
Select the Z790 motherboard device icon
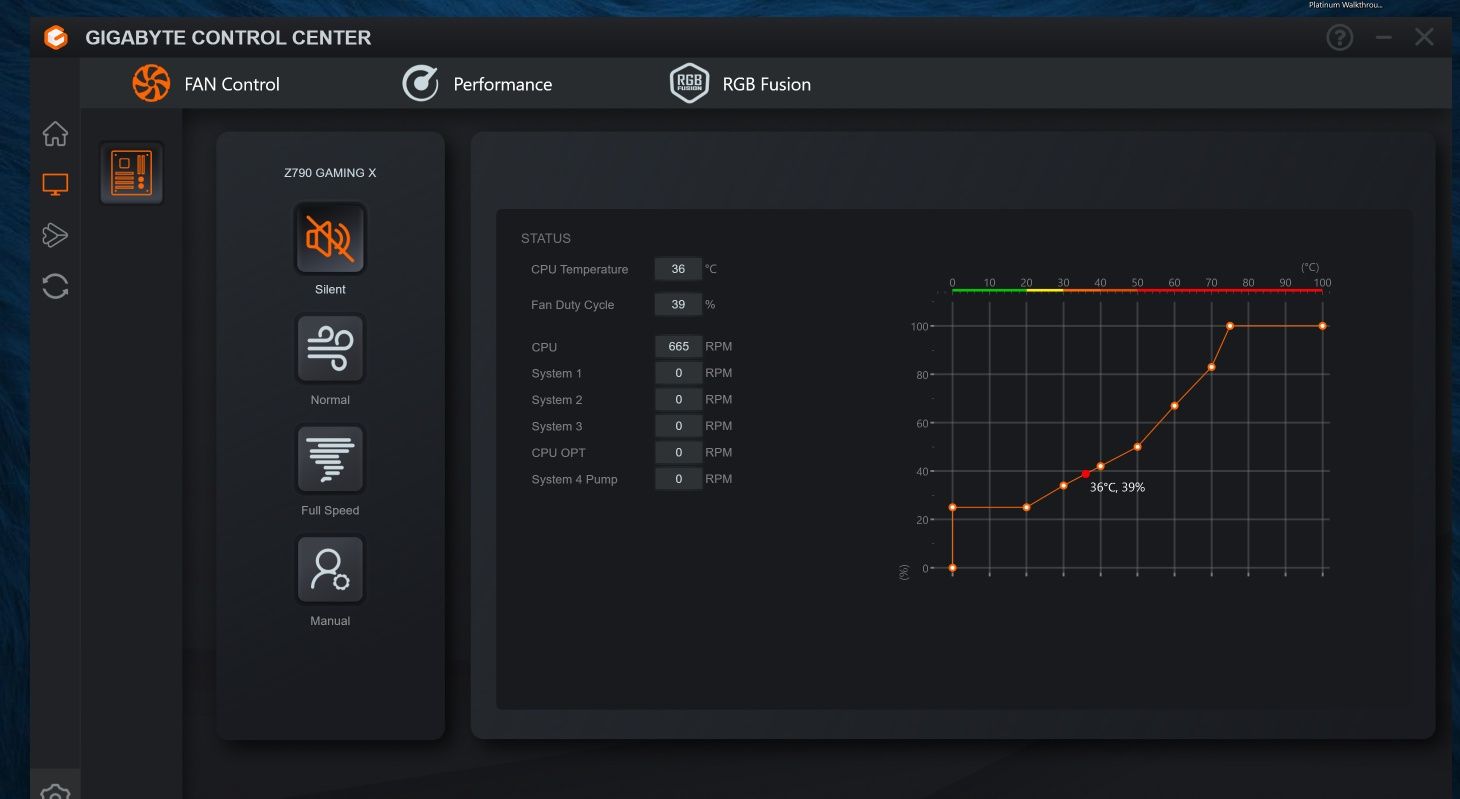[x=132, y=173]
